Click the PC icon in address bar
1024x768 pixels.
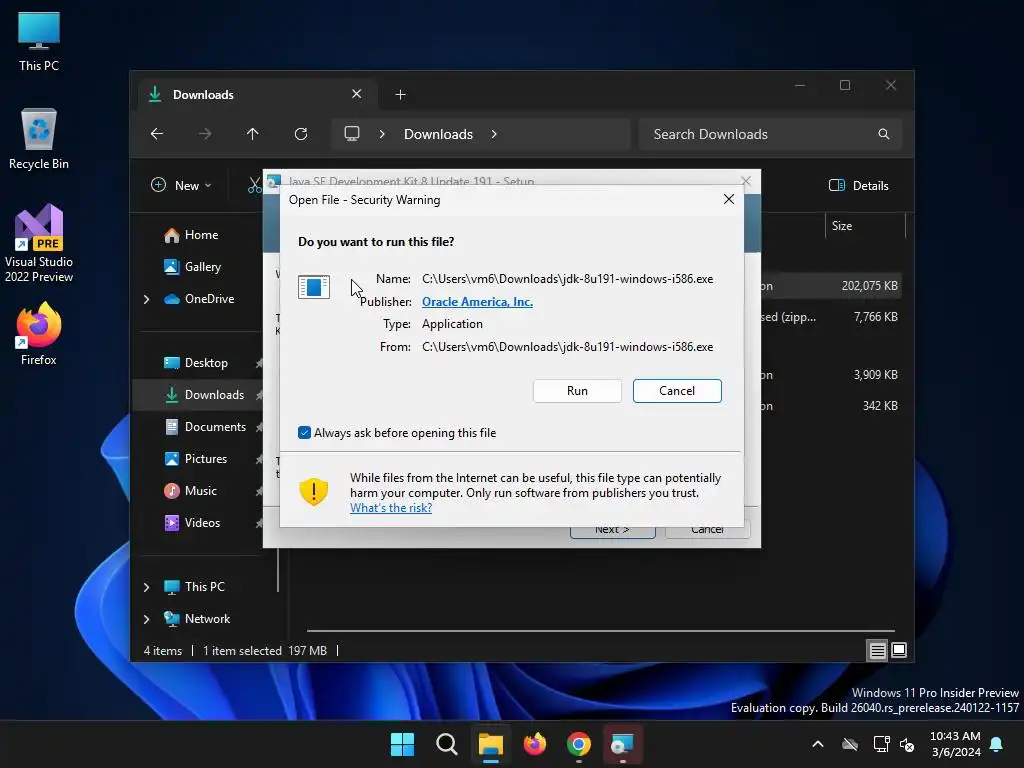tap(352, 134)
